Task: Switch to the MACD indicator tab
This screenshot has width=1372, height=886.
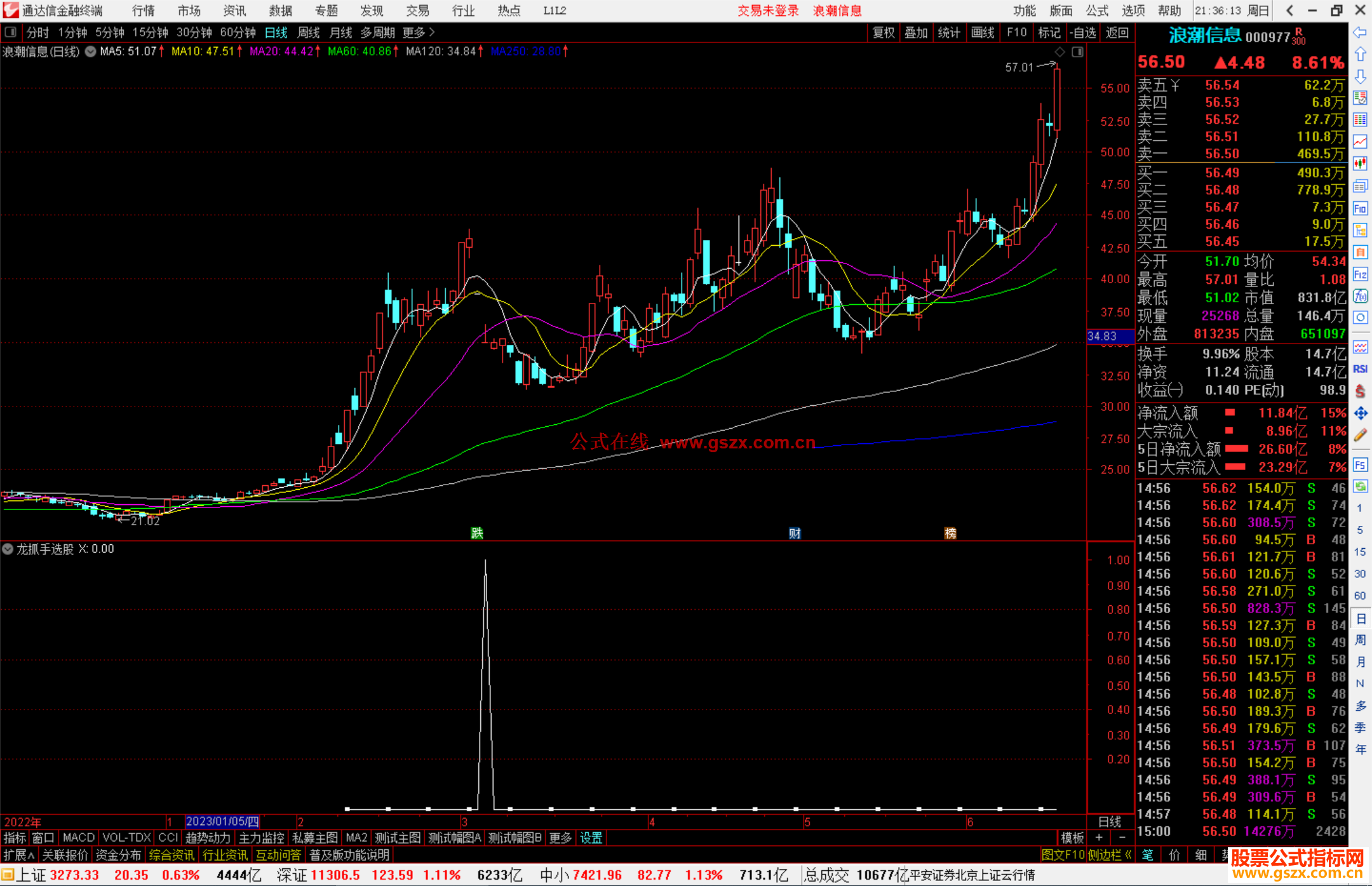Action: 78,838
